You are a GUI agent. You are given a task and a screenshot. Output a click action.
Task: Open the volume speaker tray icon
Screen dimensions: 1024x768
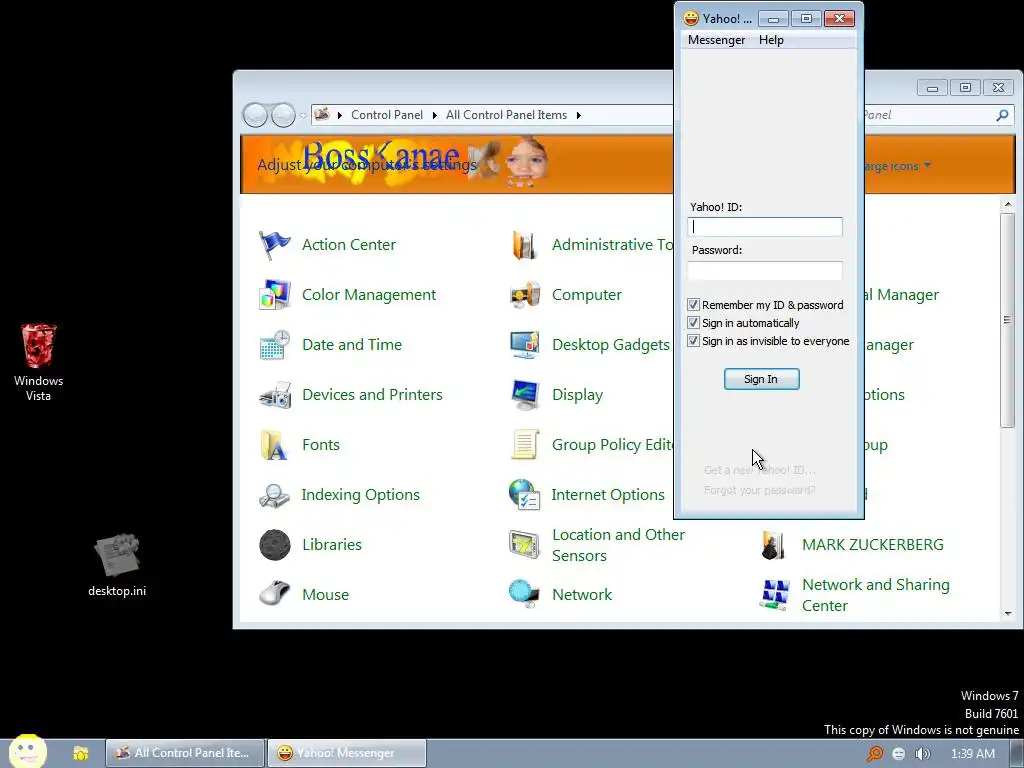coord(923,754)
